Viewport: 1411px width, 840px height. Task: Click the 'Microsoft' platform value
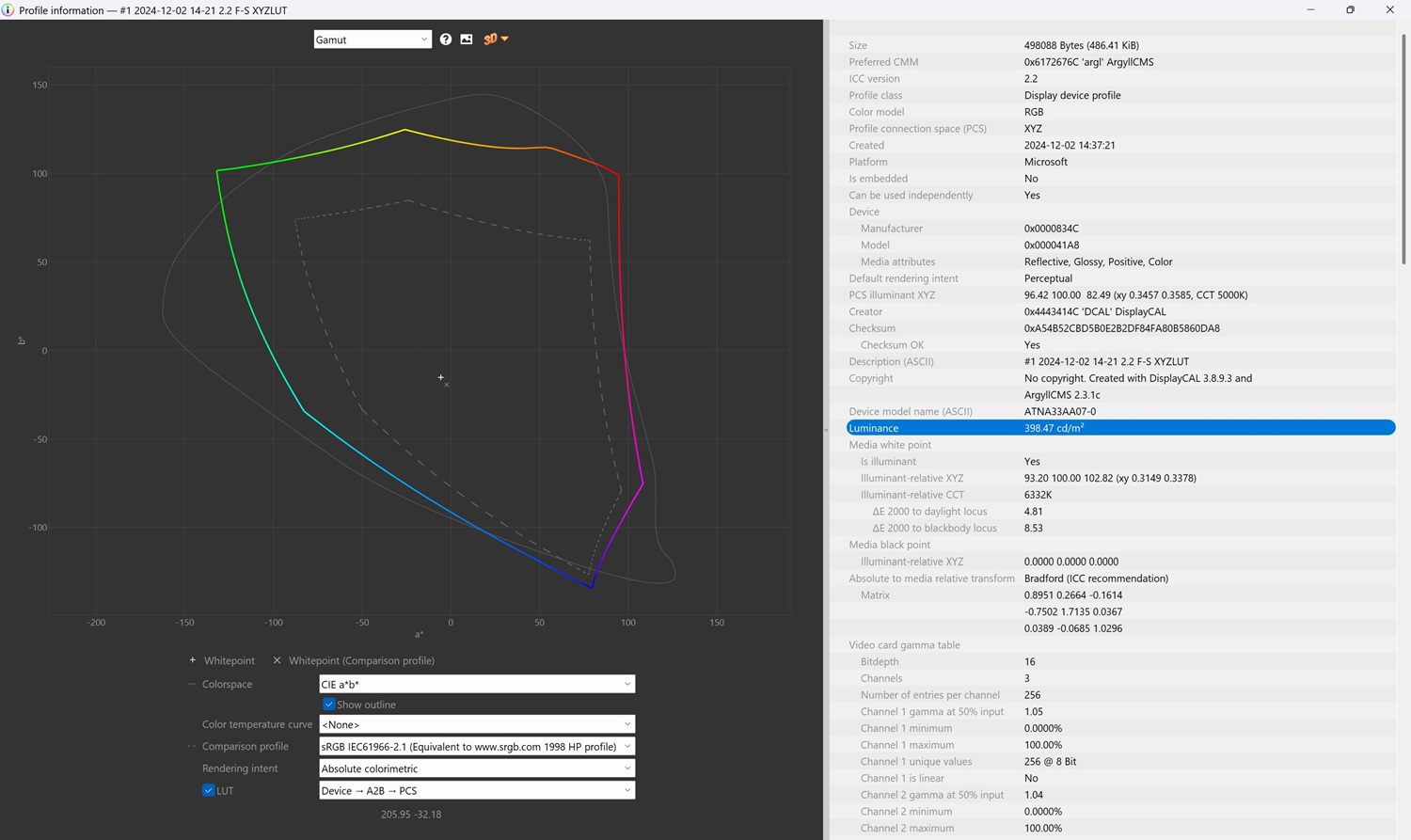(x=1046, y=162)
